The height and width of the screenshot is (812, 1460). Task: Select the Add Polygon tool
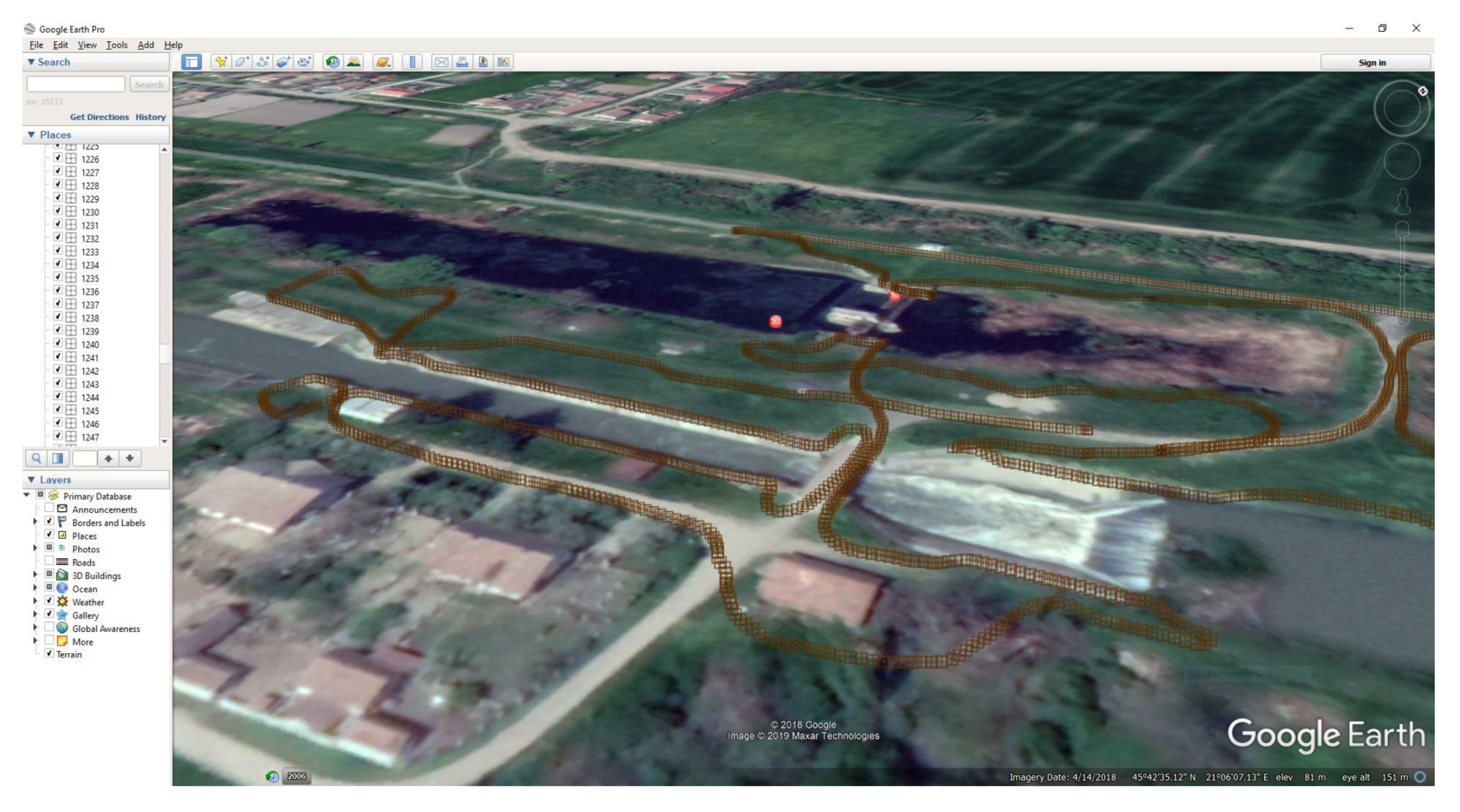coord(242,62)
